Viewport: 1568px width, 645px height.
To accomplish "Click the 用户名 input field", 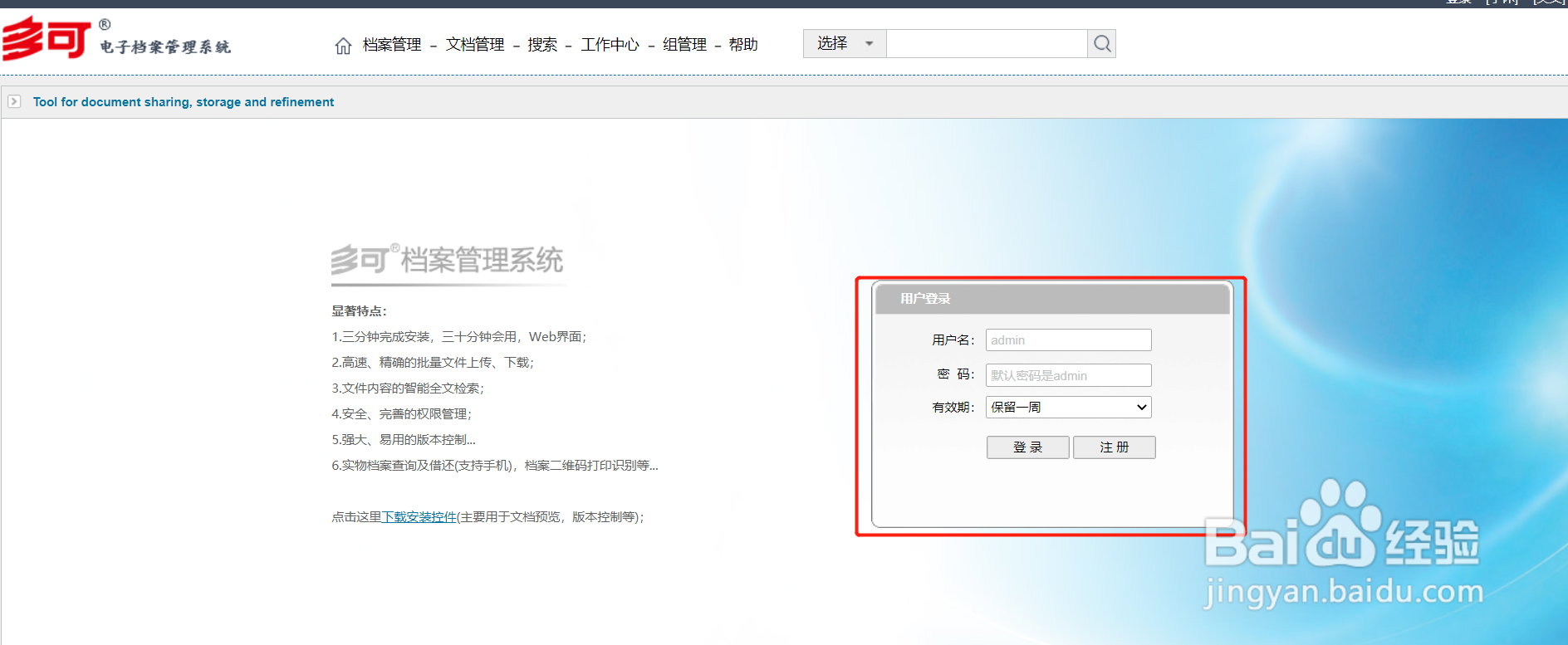I will pyautogui.click(x=1068, y=340).
